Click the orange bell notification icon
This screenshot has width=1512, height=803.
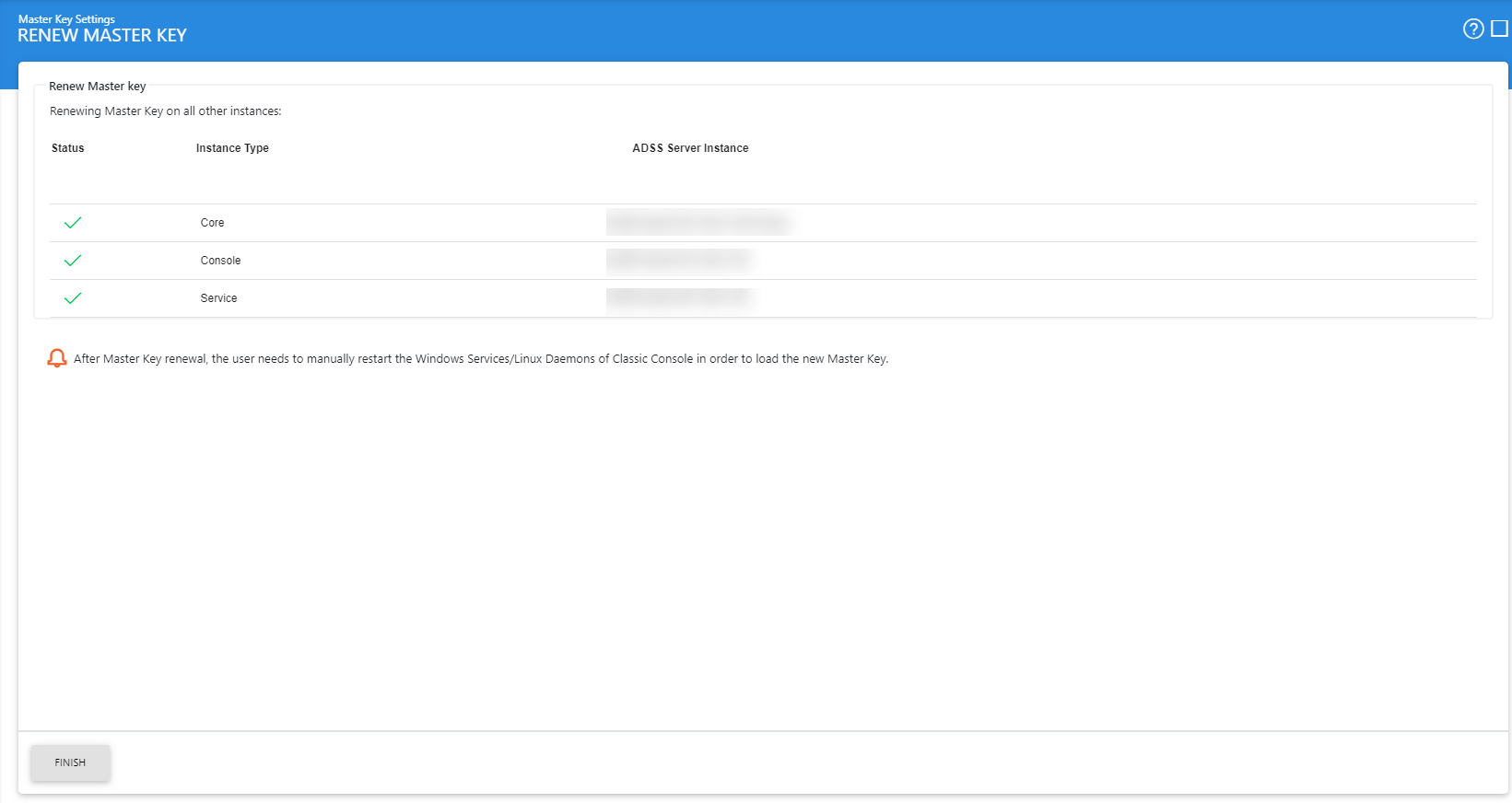tap(57, 358)
